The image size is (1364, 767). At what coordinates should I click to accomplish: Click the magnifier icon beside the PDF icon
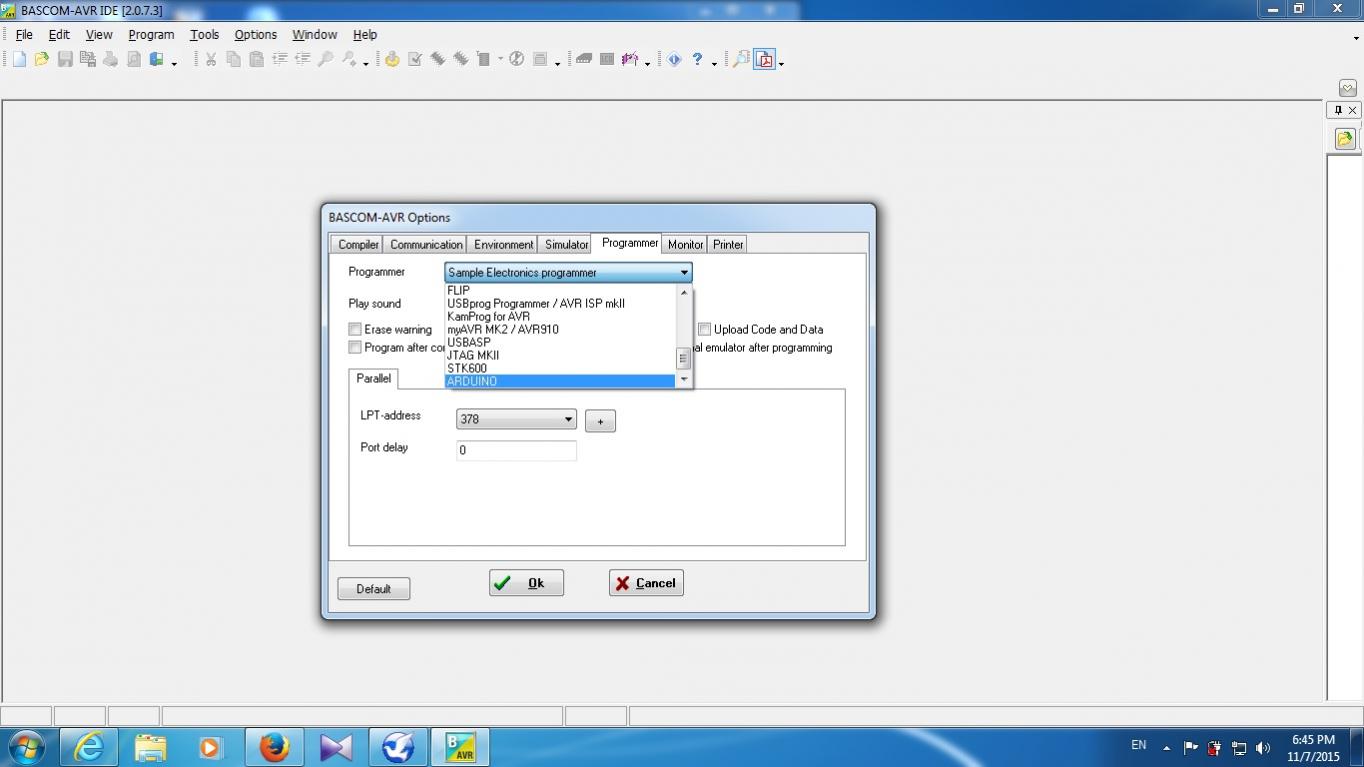pos(741,60)
